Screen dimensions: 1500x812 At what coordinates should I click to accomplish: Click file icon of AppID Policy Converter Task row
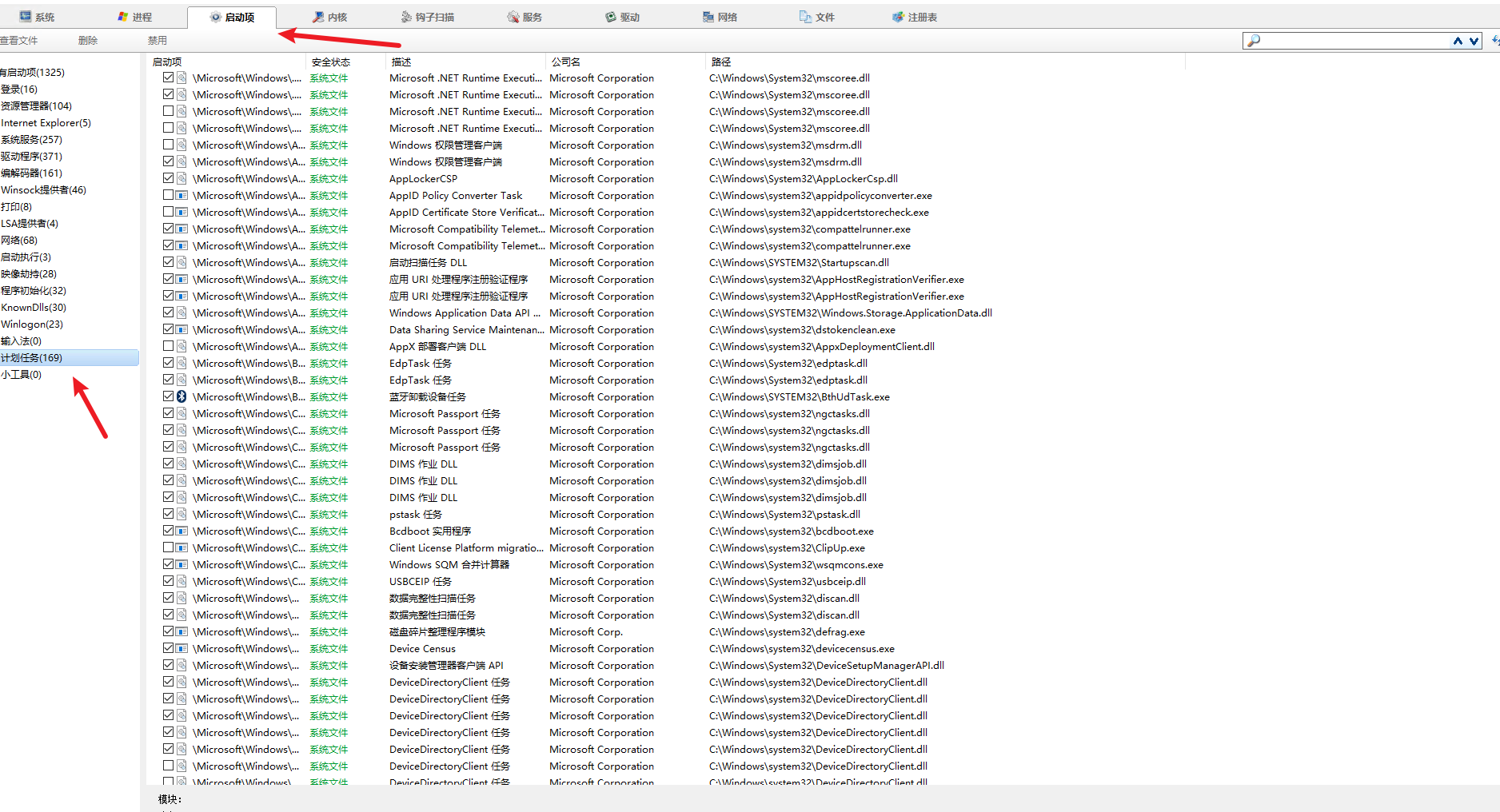click(x=182, y=195)
